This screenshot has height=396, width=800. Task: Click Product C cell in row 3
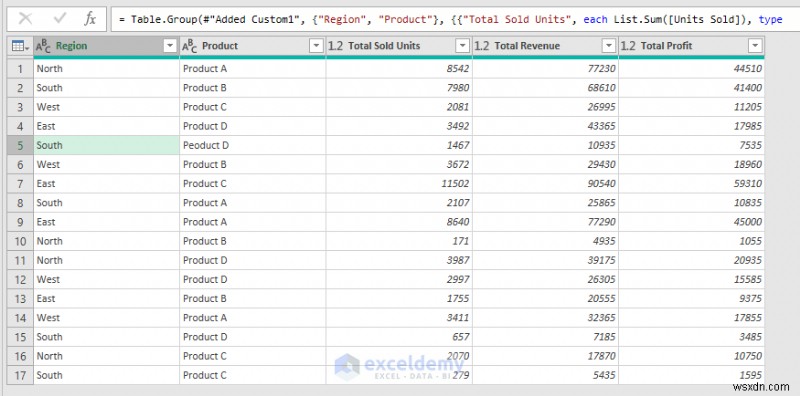(253, 107)
